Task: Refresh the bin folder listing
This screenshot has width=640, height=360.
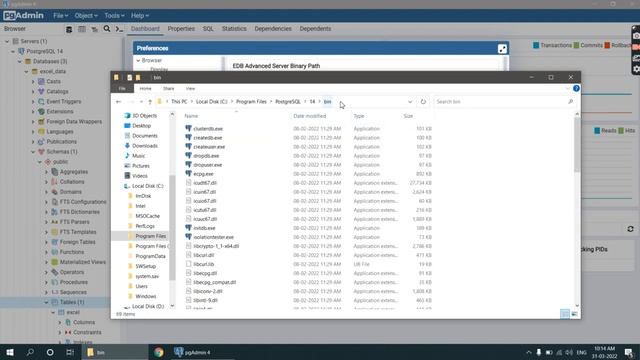Action: [x=423, y=102]
